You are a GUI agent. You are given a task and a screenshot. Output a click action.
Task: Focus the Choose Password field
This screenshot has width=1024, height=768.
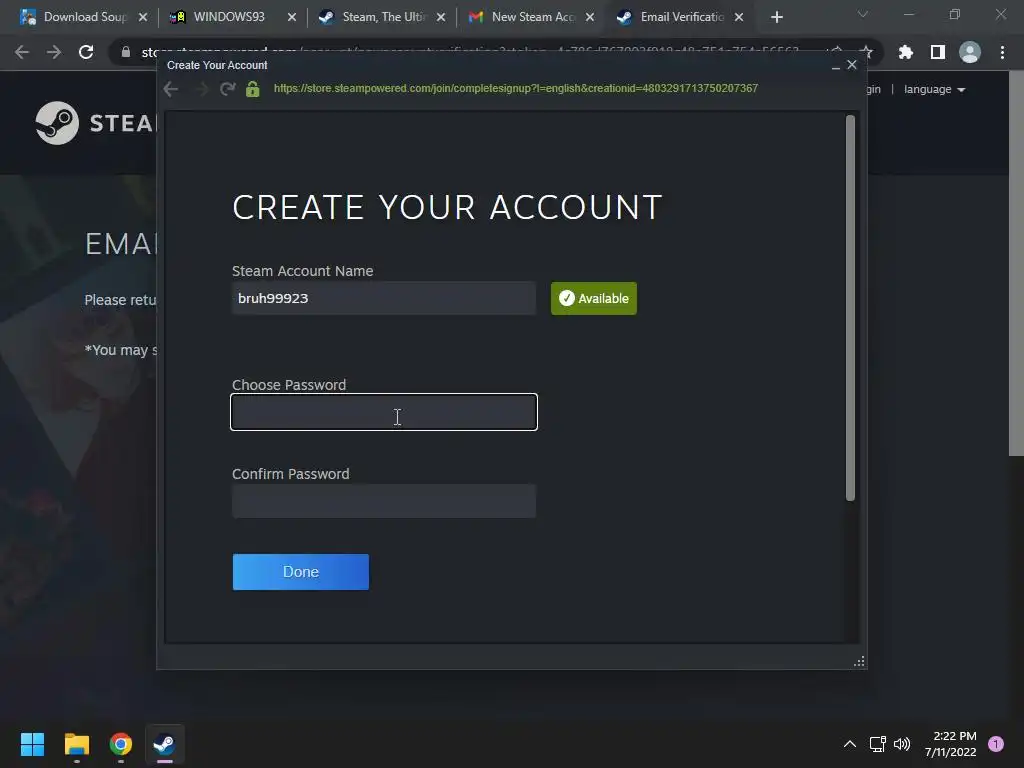[384, 412]
